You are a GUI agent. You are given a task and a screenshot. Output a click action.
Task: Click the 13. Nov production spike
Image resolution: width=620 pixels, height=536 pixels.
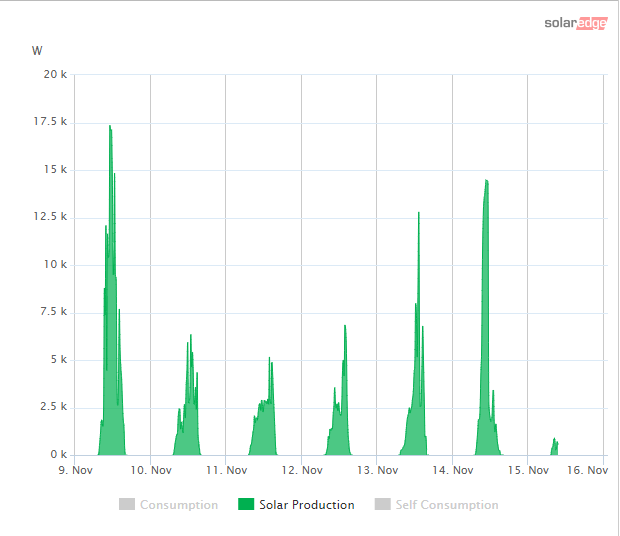(x=419, y=214)
